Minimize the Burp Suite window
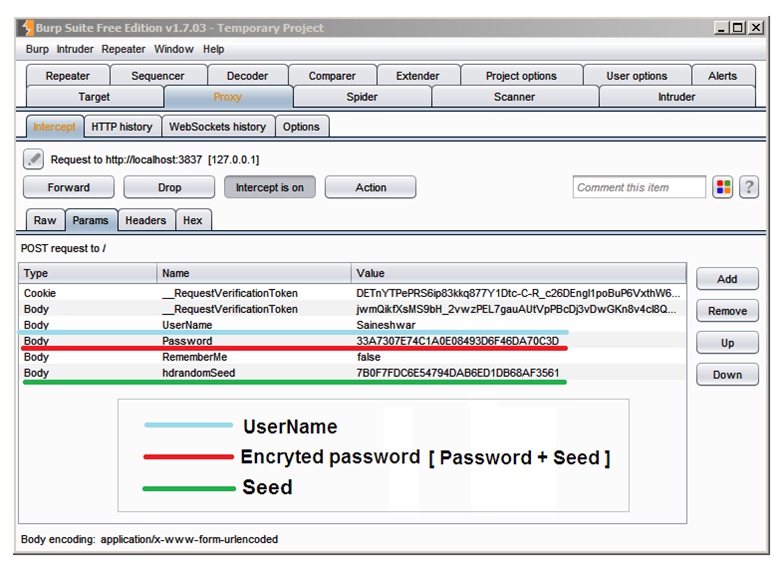The image size is (782, 567). pyautogui.click(x=721, y=28)
